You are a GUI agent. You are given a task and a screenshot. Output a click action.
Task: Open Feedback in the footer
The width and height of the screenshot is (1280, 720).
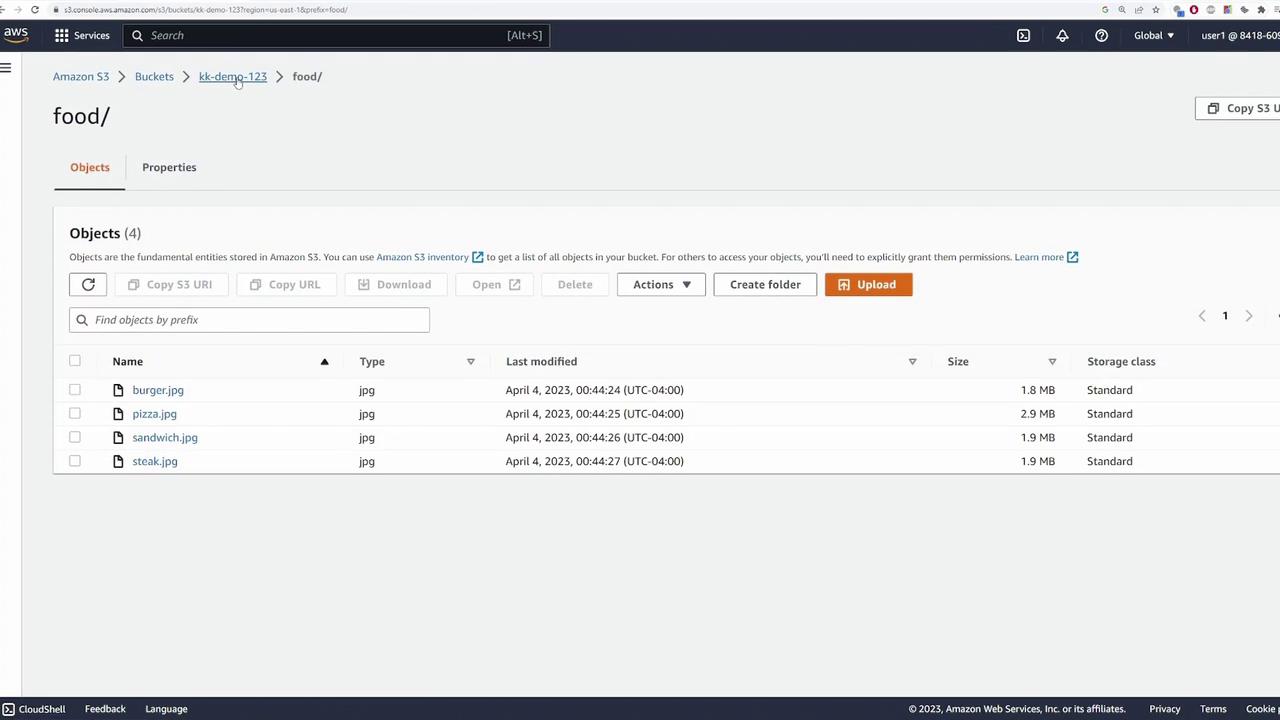click(x=105, y=709)
